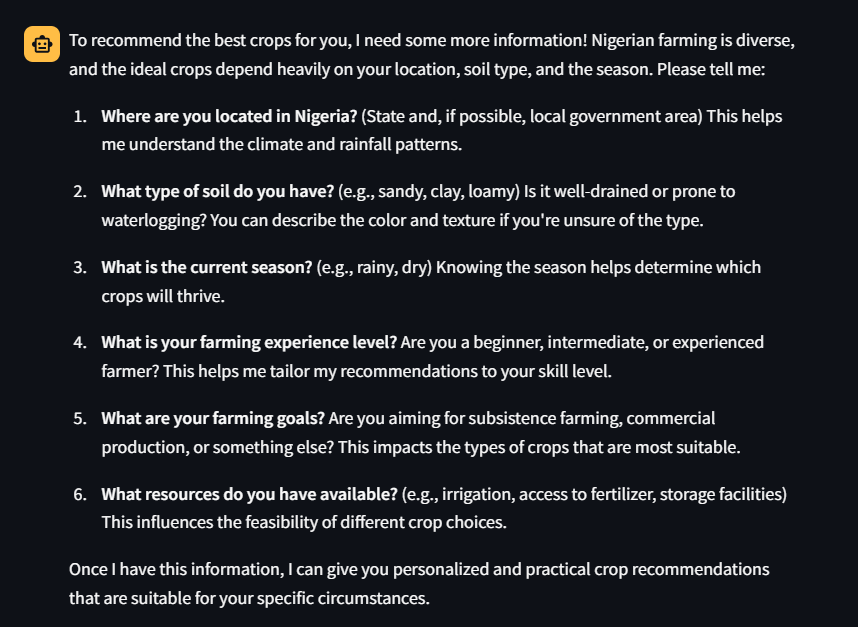This screenshot has width=858, height=627.
Task: Click the list number 6 marker
Action: [x=80, y=494]
